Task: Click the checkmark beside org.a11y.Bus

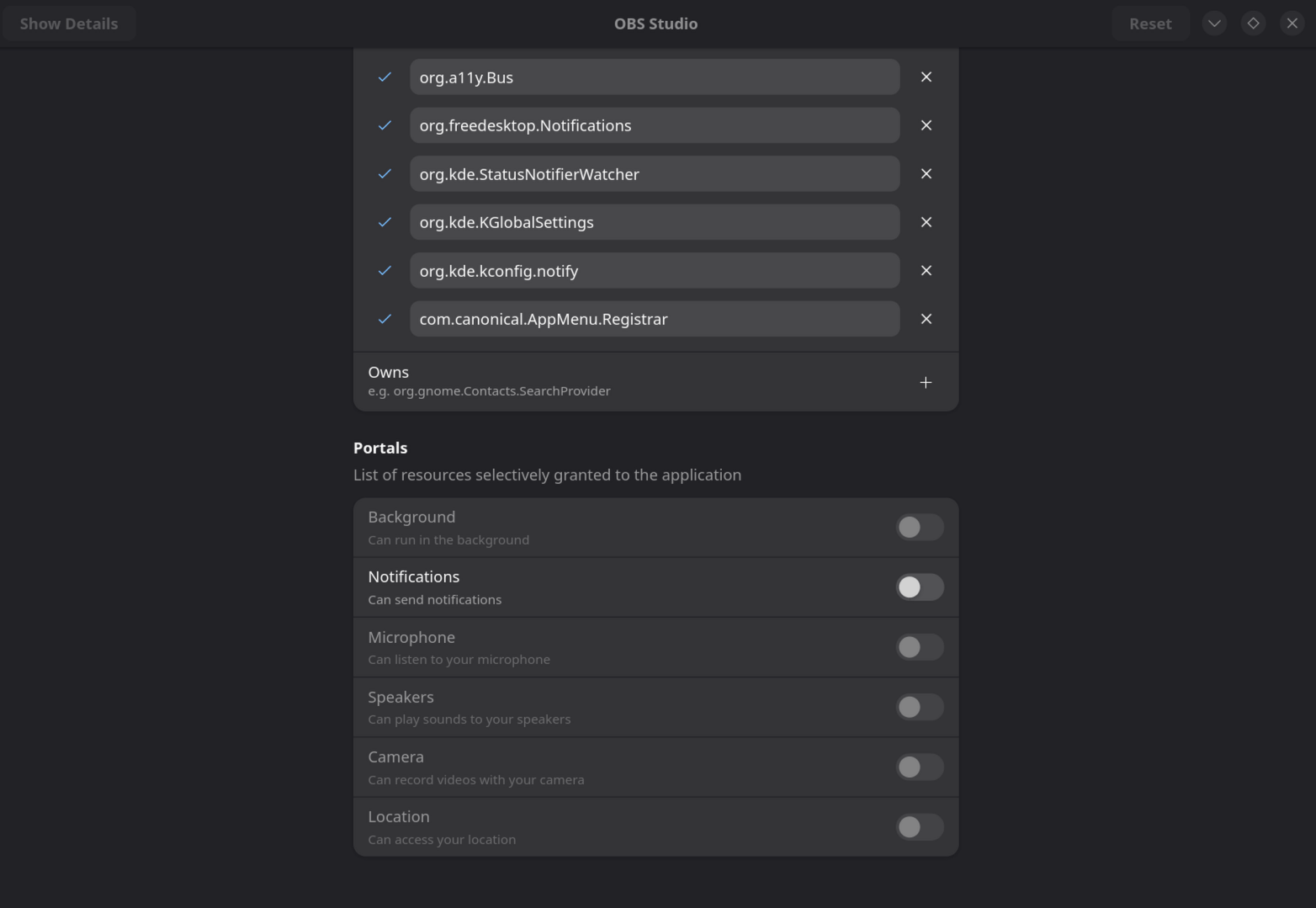Action: pos(385,77)
